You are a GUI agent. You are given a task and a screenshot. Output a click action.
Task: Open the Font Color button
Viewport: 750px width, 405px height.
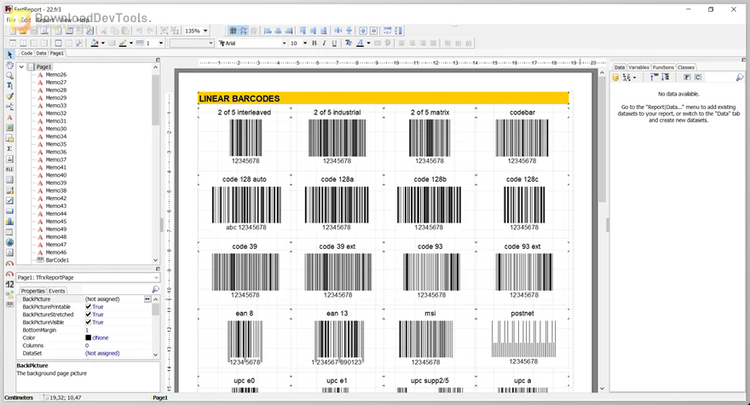360,43
